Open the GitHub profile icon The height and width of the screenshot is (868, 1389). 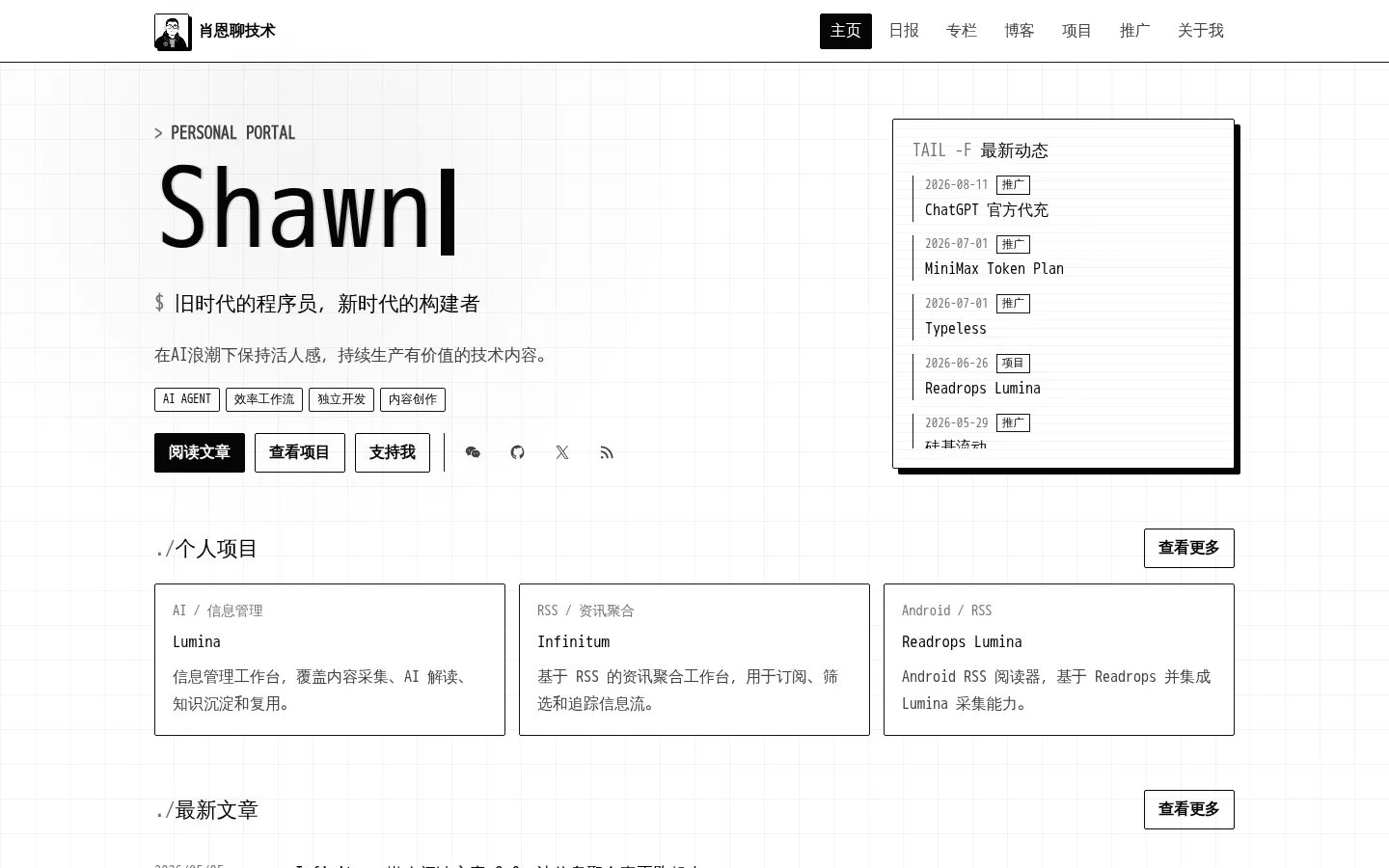(517, 452)
